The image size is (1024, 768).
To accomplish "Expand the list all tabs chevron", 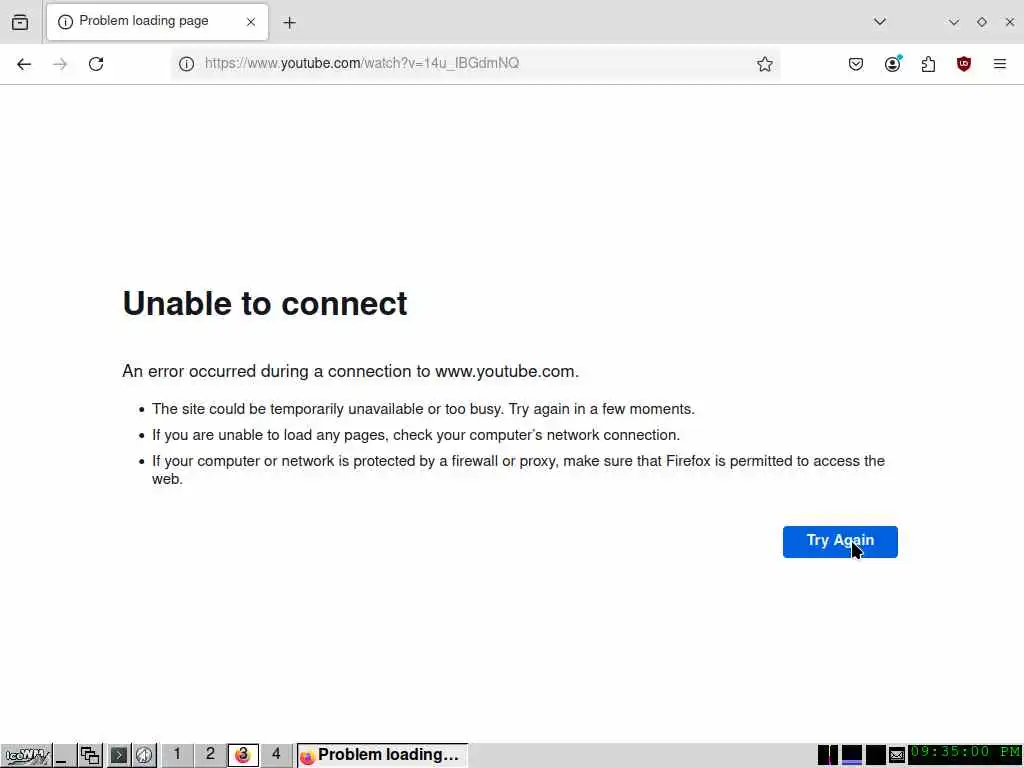I will 880,22.
